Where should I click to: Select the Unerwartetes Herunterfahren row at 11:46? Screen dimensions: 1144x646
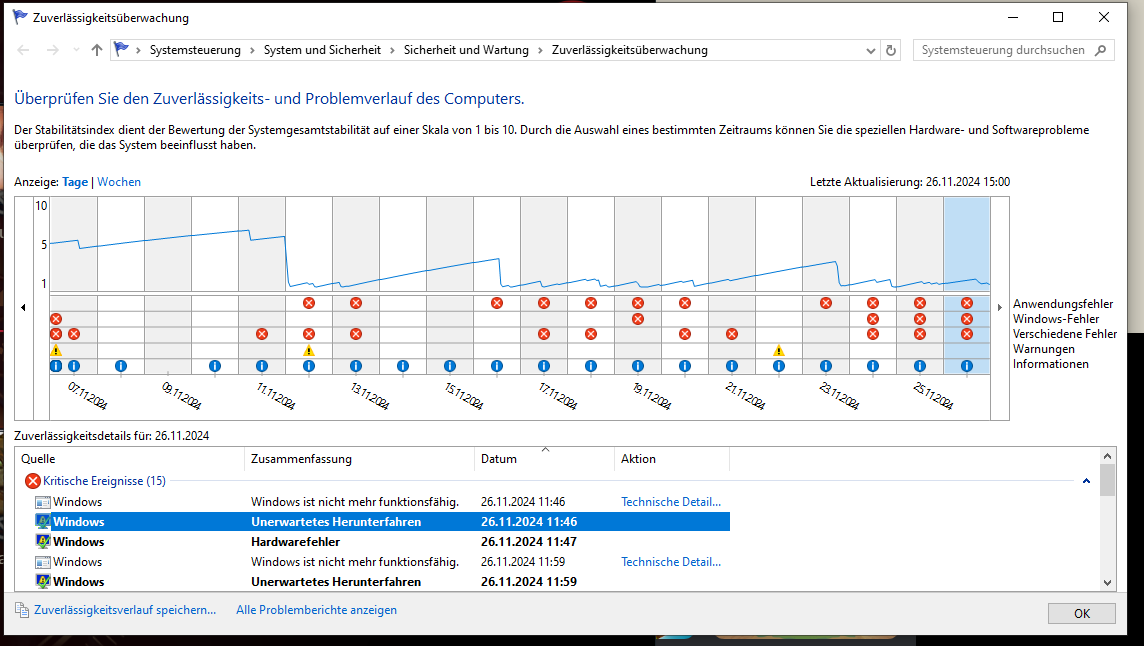click(x=382, y=521)
